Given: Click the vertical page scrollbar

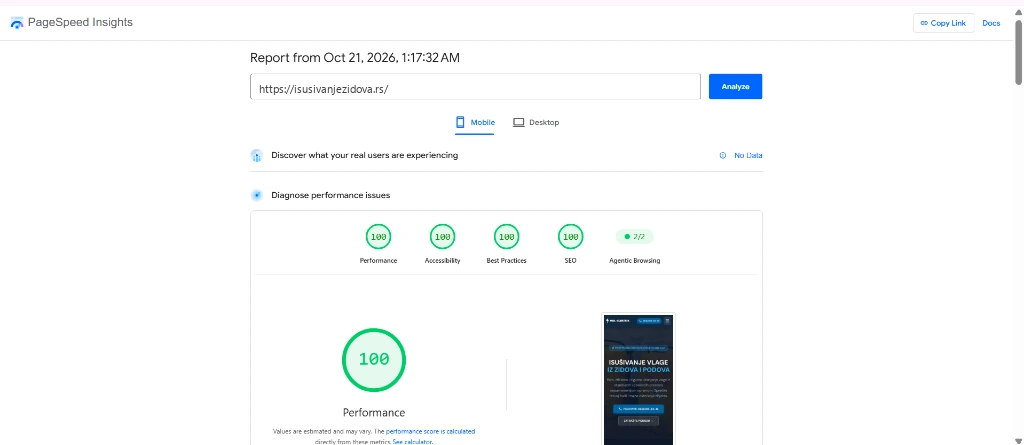Looking at the screenshot, I should coord(1018,52).
